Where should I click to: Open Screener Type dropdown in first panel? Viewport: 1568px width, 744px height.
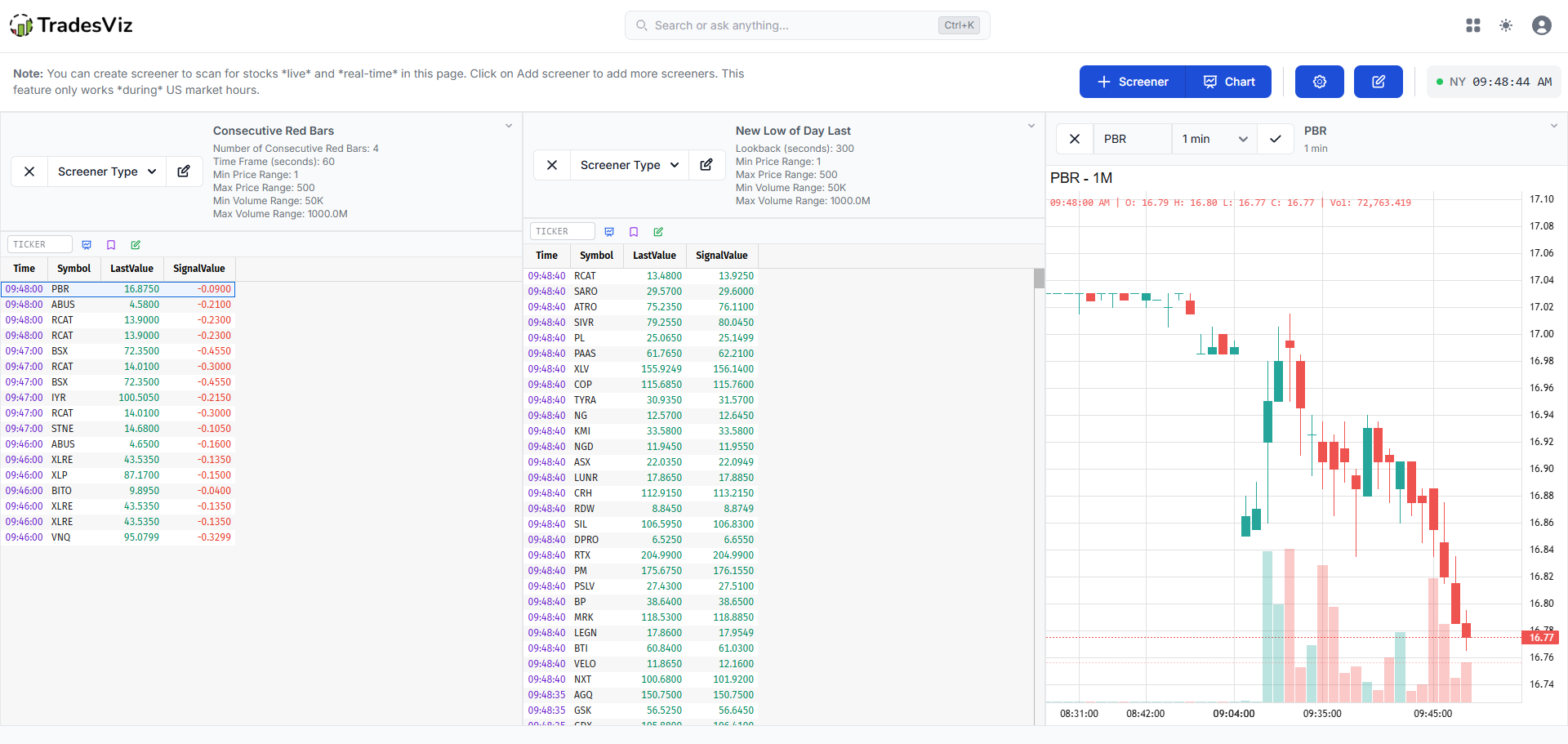[107, 172]
